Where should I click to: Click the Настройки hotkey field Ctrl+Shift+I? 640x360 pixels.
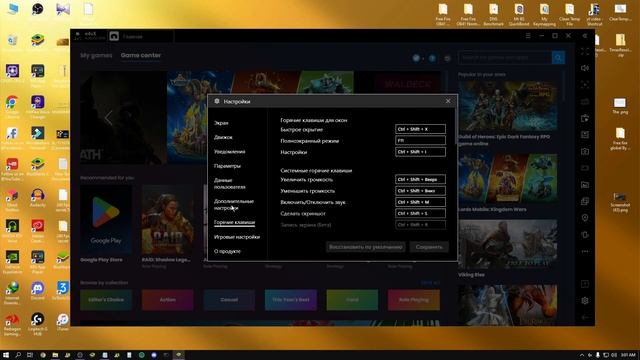pos(420,152)
